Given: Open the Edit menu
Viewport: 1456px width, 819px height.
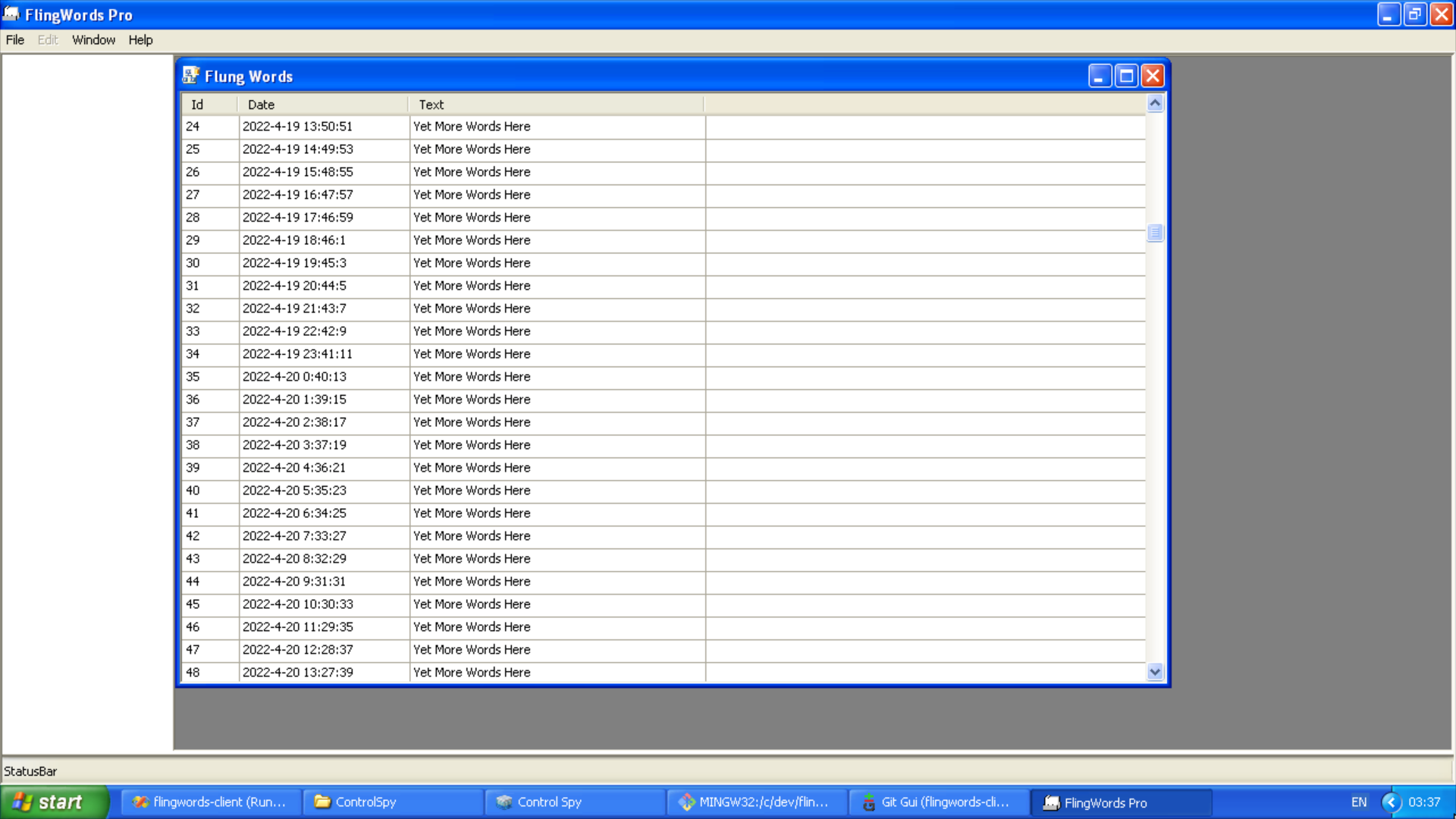Looking at the screenshot, I should pyautogui.click(x=47, y=39).
